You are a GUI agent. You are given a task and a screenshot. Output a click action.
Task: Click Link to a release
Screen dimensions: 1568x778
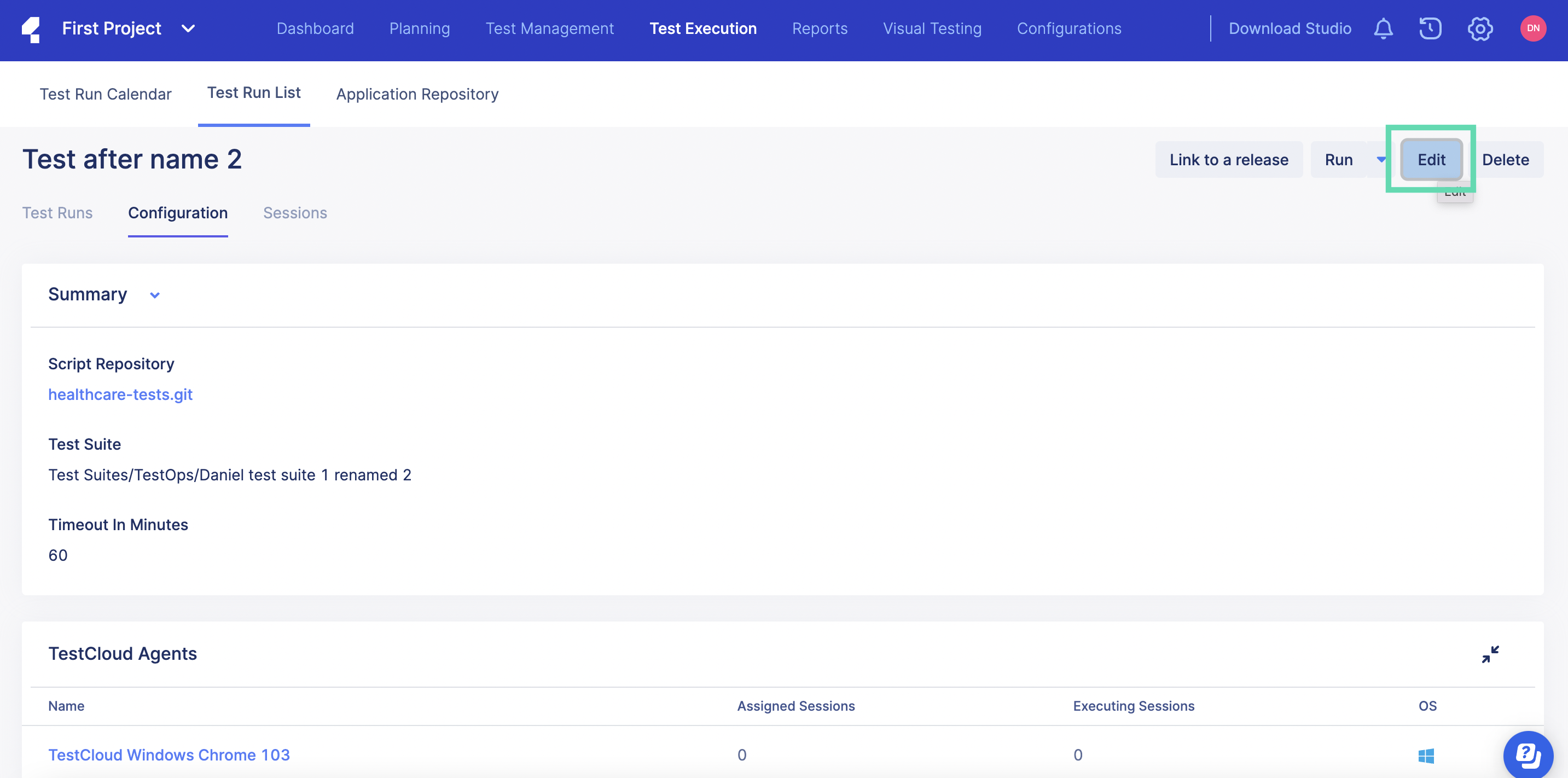point(1228,160)
